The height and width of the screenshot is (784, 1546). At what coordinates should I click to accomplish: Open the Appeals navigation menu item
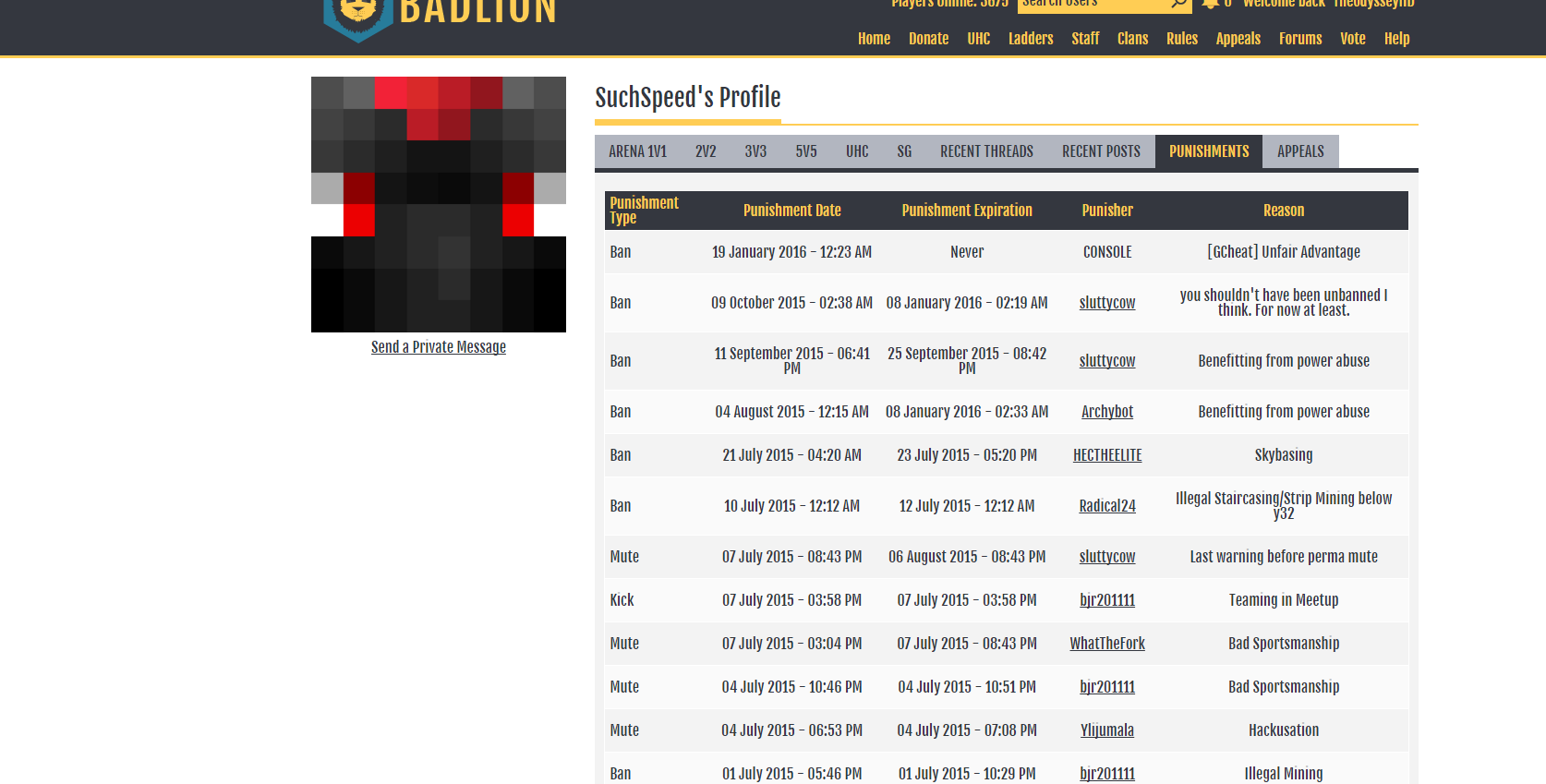pyautogui.click(x=1238, y=39)
